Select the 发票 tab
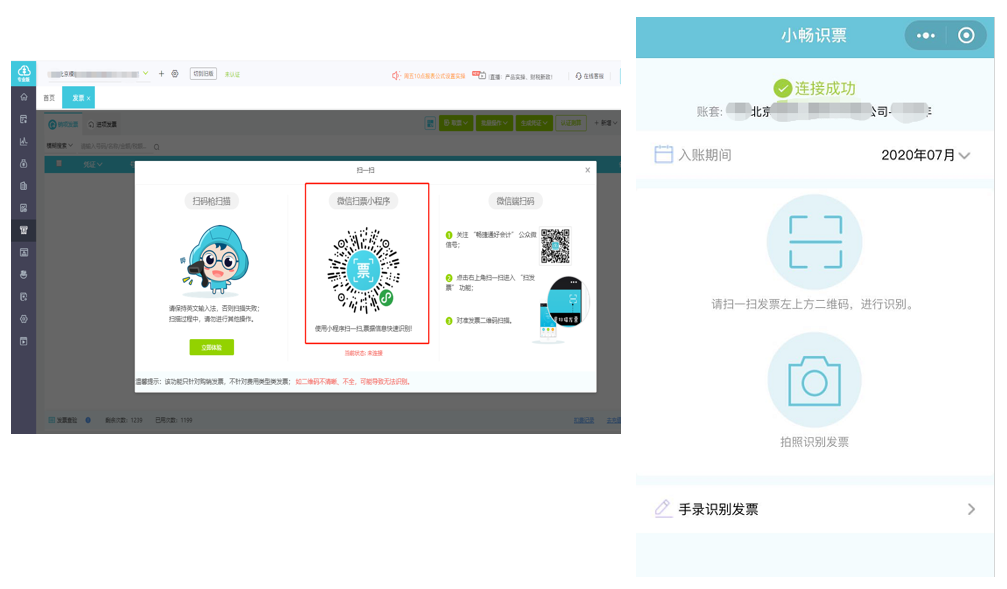 78,98
